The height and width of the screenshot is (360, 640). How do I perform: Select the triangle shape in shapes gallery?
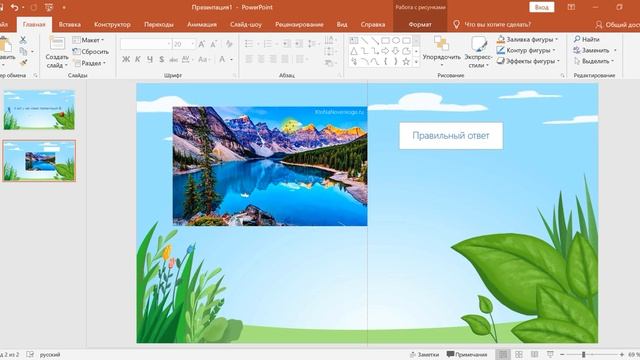[x=354, y=51]
